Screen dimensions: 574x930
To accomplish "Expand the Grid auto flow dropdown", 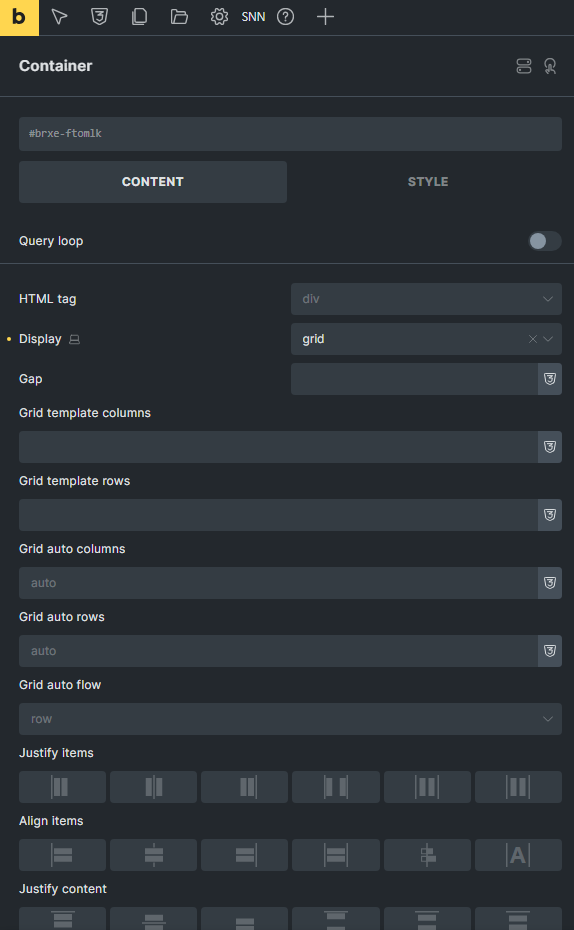I will (291, 719).
